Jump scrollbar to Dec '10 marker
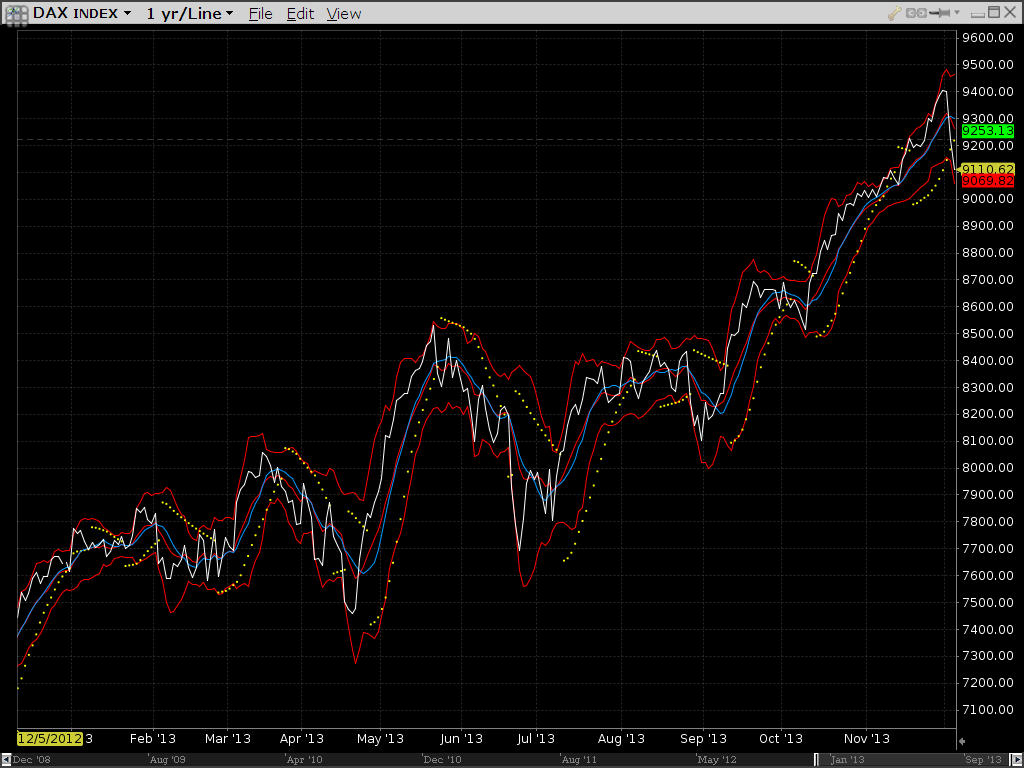 point(442,760)
